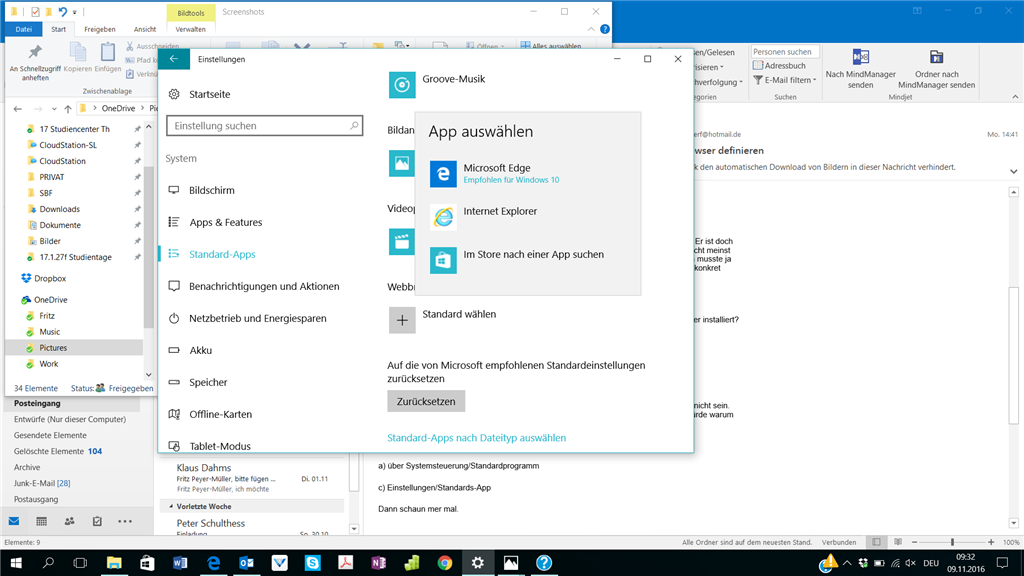Open Microsoft Edge from the taskbar
The image size is (1024, 576).
click(214, 562)
